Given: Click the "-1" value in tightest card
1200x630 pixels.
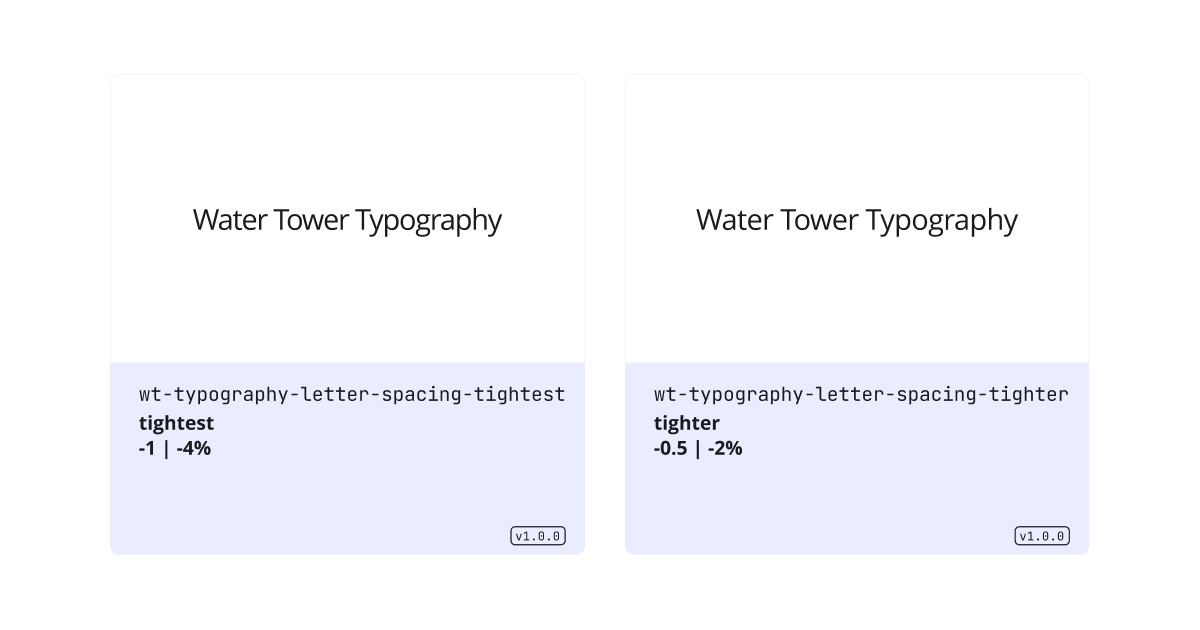Looking at the screenshot, I should click(x=147, y=448).
